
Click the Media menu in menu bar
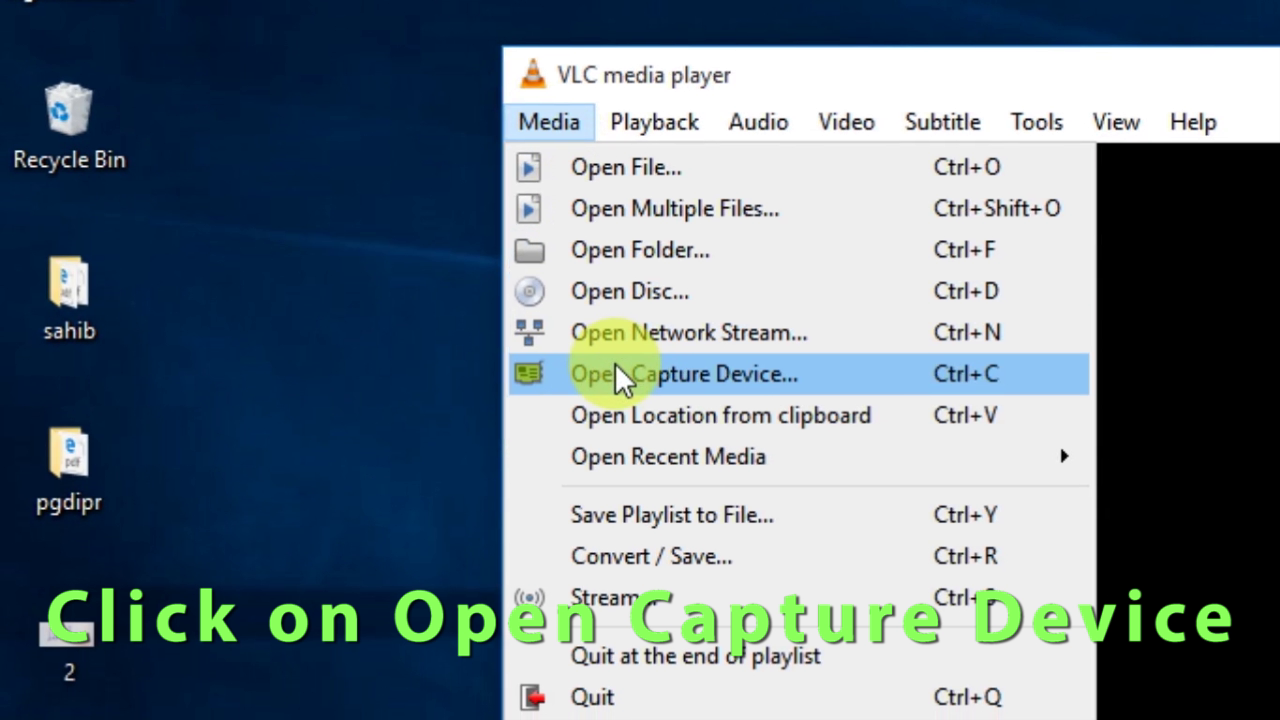(x=549, y=122)
